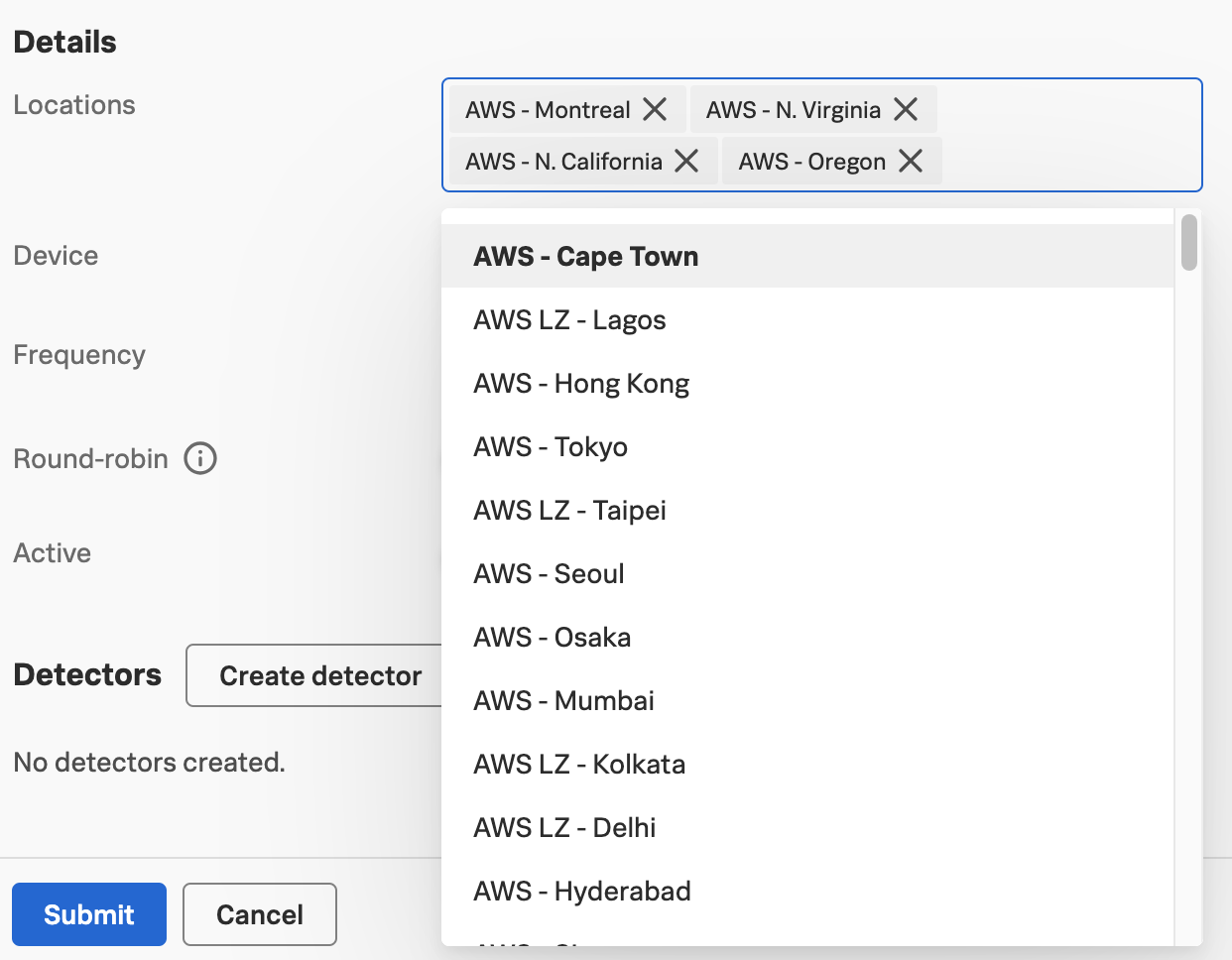
Task: Click the Round-robin info icon
Action: click(x=200, y=458)
